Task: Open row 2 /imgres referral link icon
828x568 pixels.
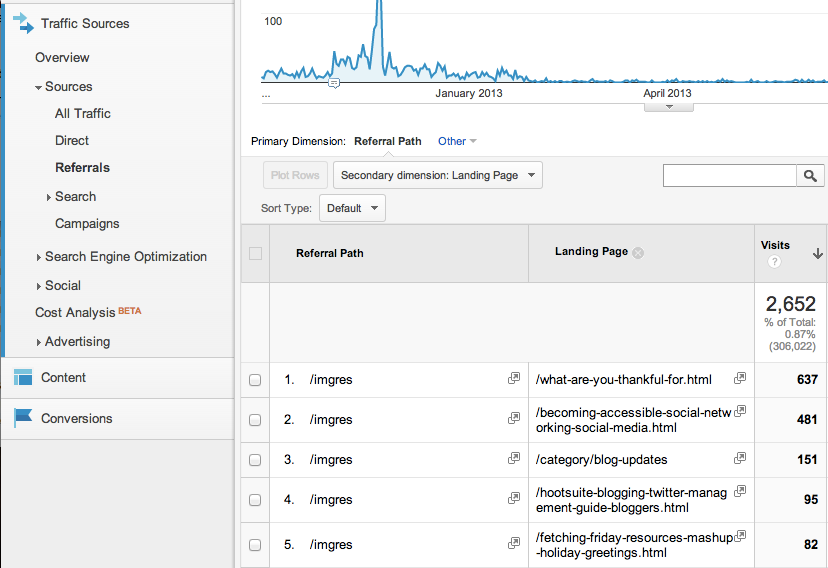Action: [x=514, y=418]
